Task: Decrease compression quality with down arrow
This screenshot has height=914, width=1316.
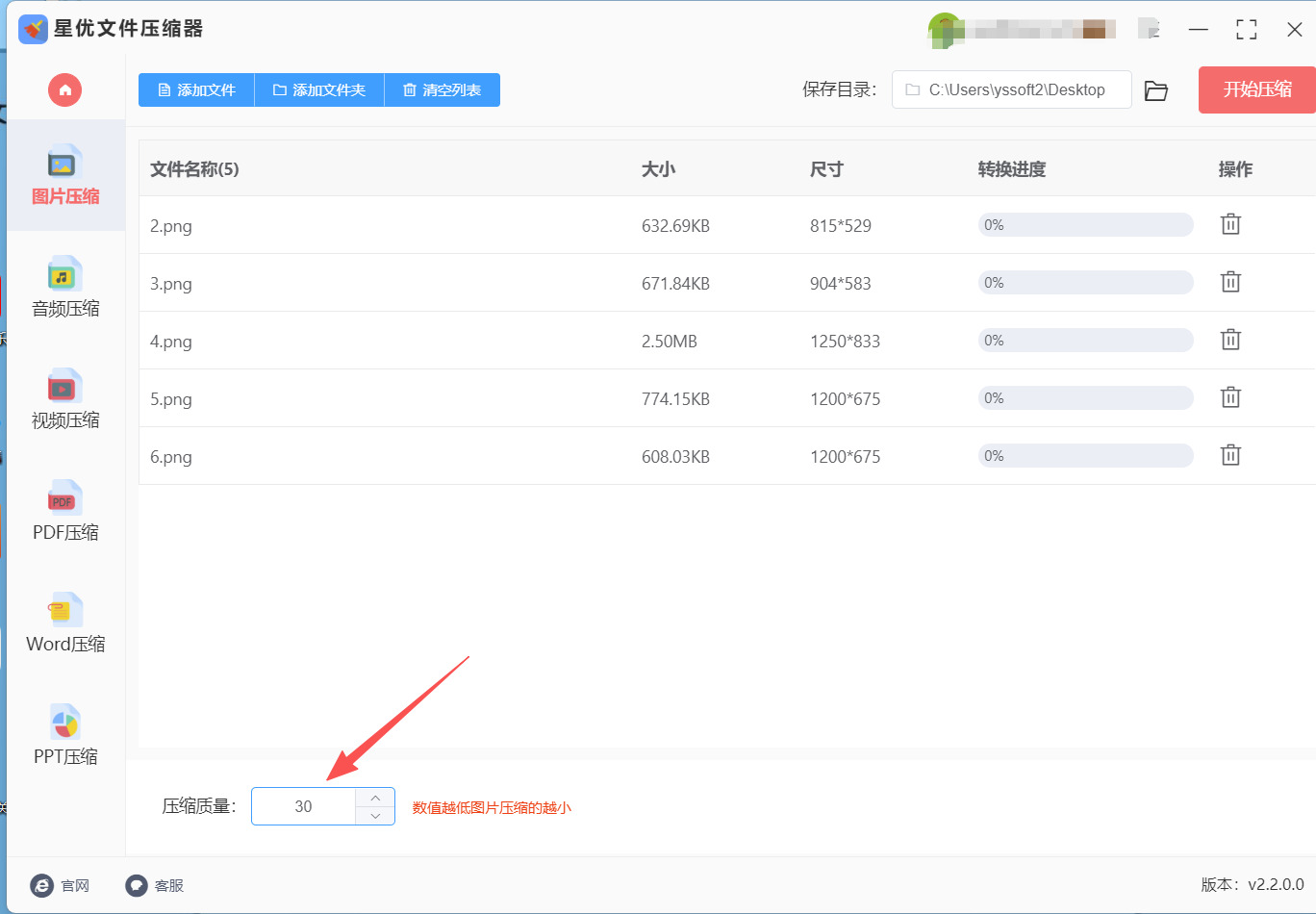Action: tap(375, 816)
